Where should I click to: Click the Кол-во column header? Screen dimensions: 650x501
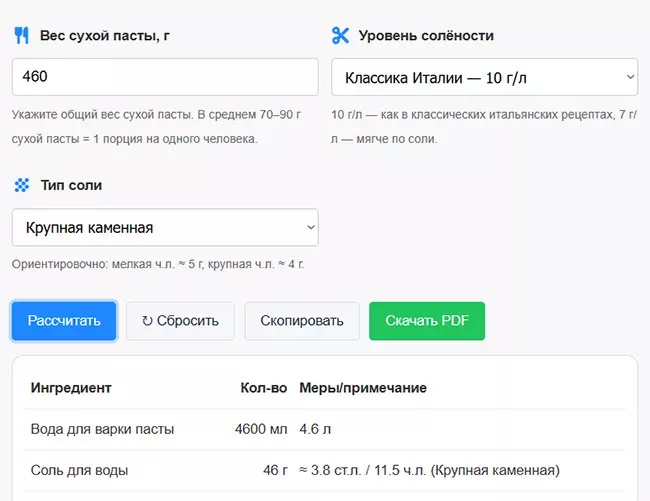tap(264, 388)
